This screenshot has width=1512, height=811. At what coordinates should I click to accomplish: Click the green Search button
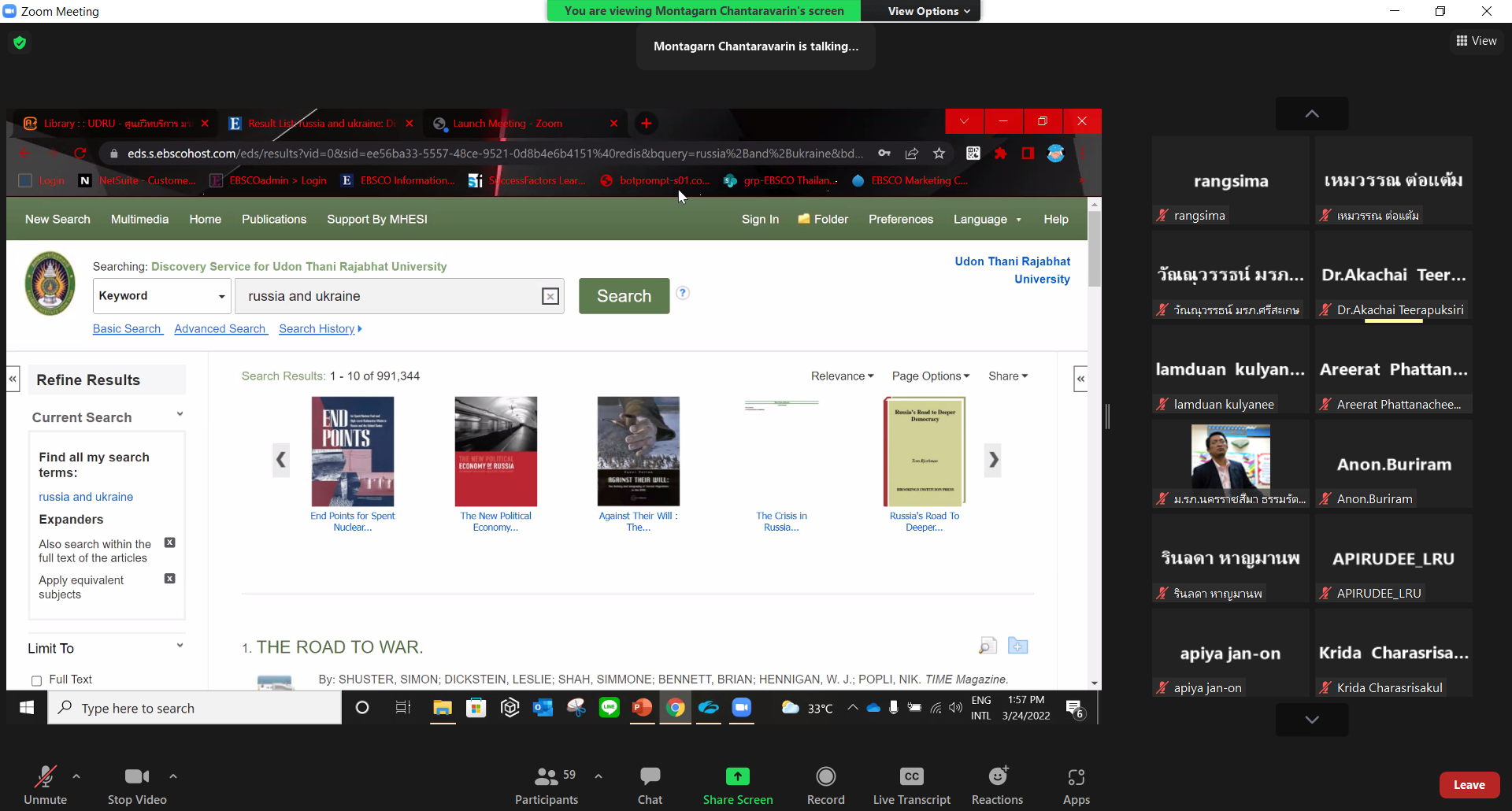pos(624,296)
